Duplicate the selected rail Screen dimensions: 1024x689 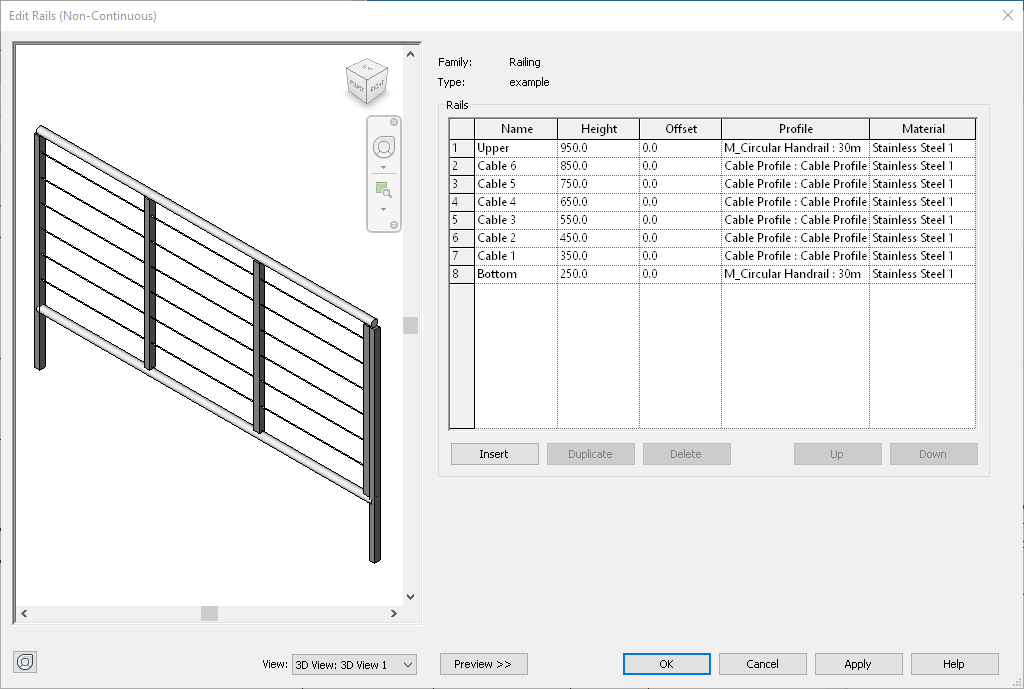590,453
